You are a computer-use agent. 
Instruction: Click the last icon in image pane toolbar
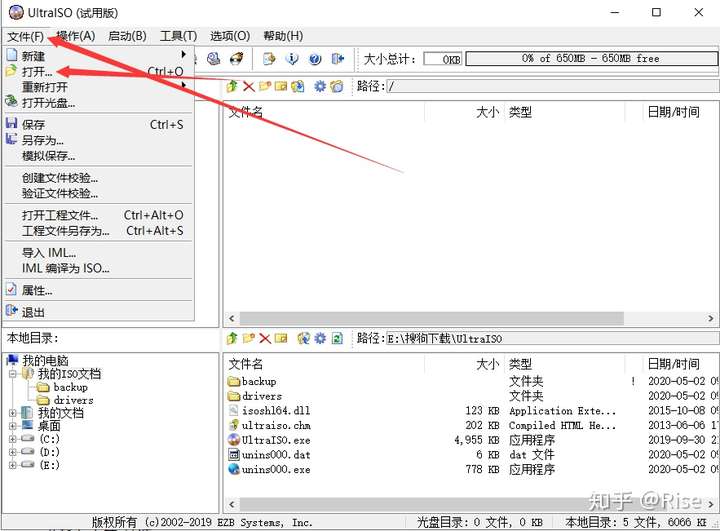click(x=337, y=86)
